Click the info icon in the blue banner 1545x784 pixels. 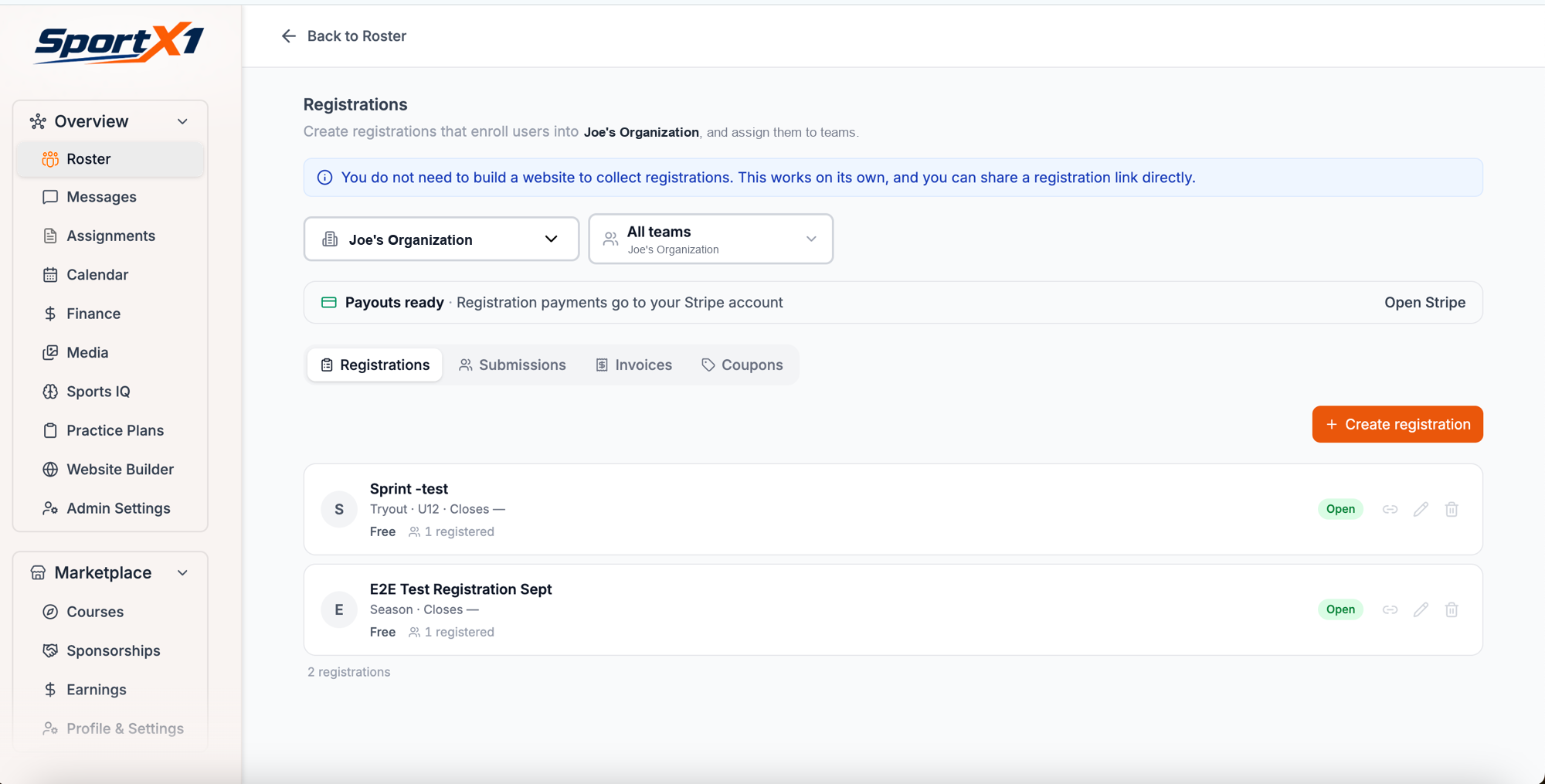(x=325, y=178)
